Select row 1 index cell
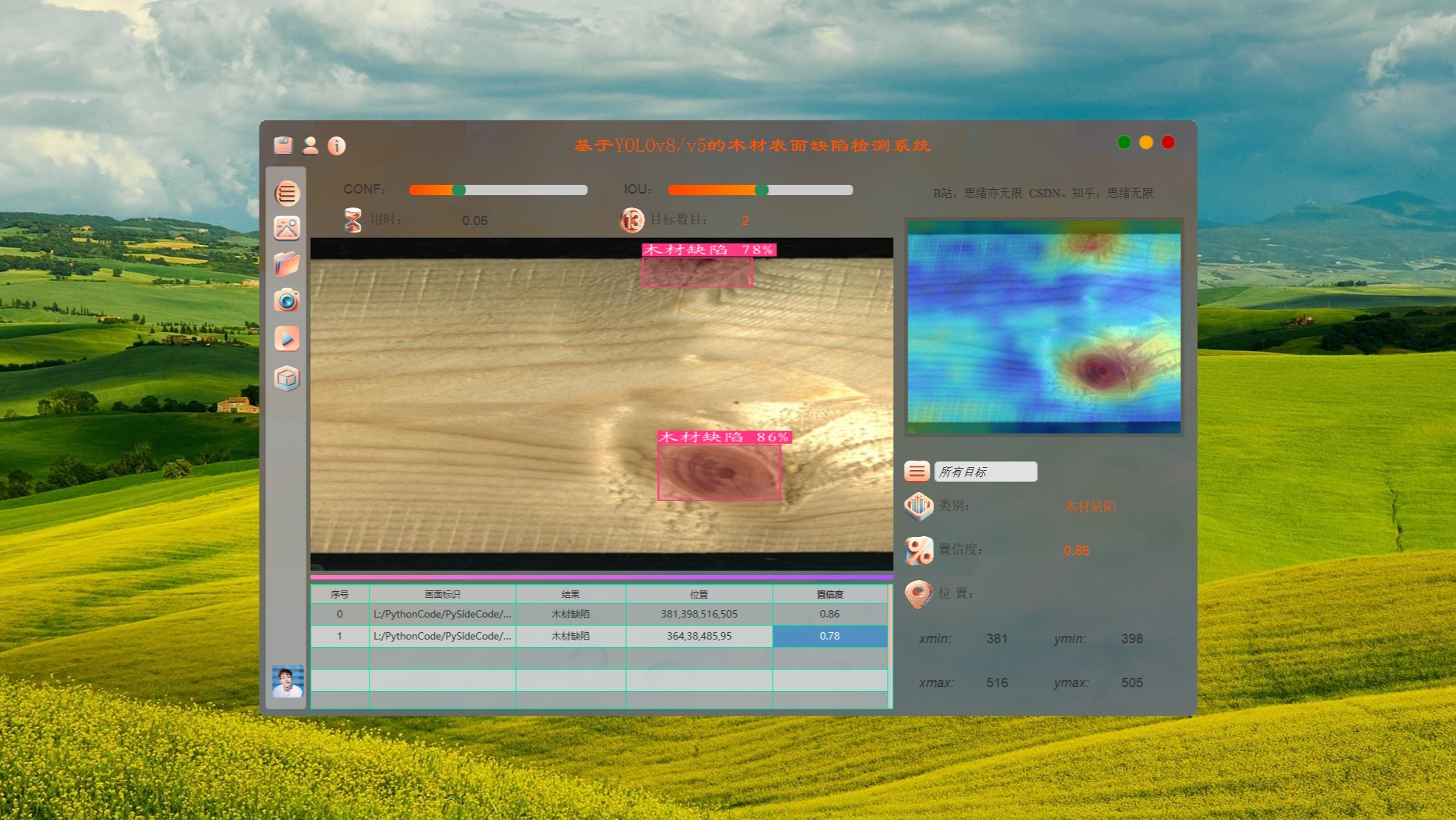 coord(339,636)
